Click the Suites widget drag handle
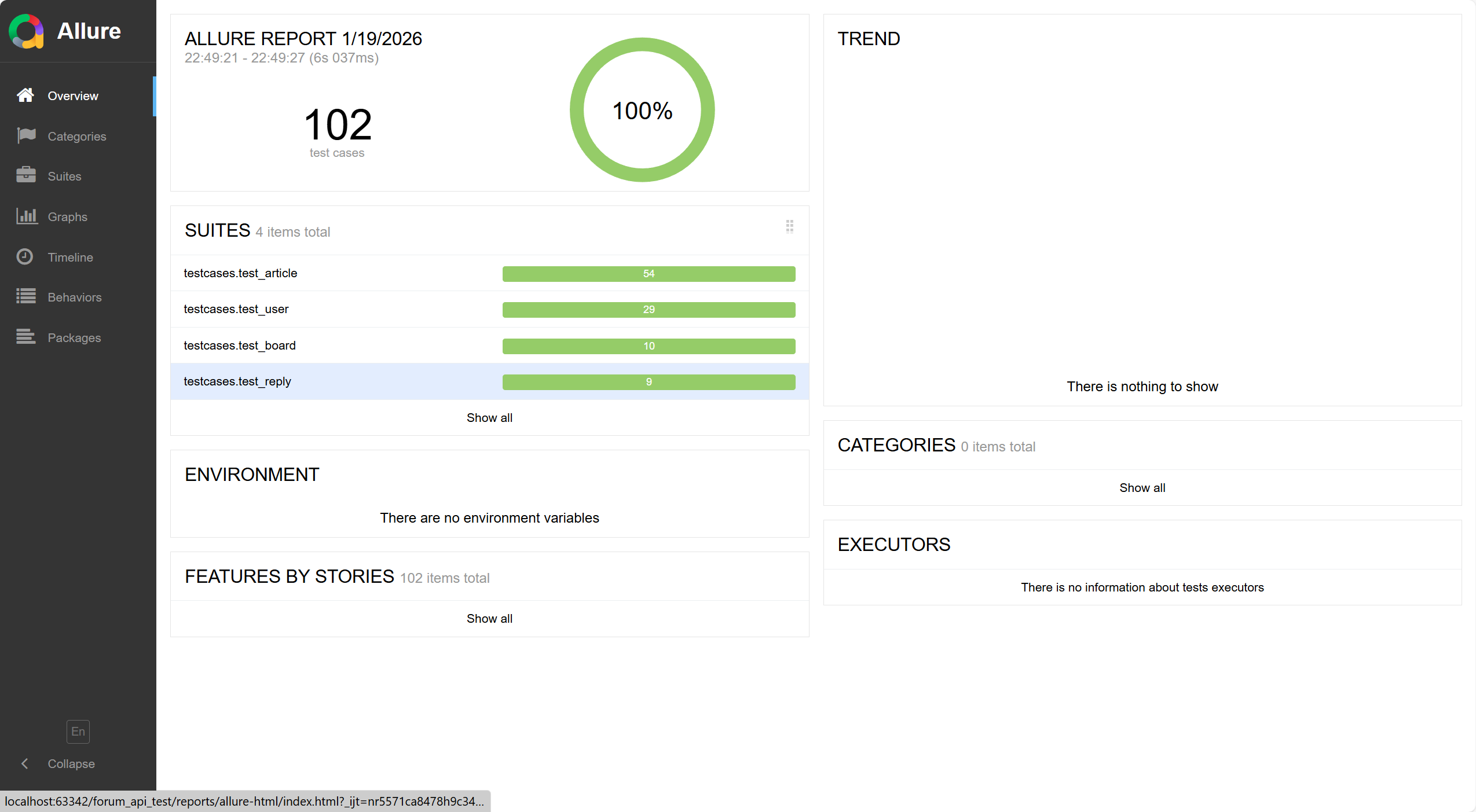The width and height of the screenshot is (1476, 812). 789,226
